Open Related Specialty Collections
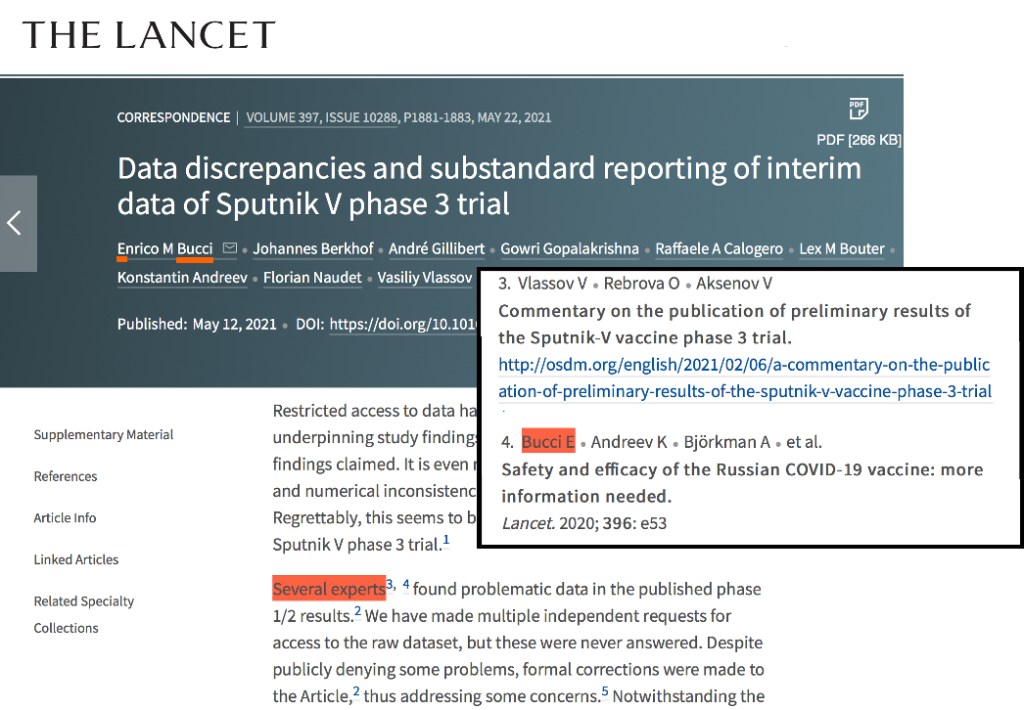This screenshot has height=710, width=1024. 84,614
